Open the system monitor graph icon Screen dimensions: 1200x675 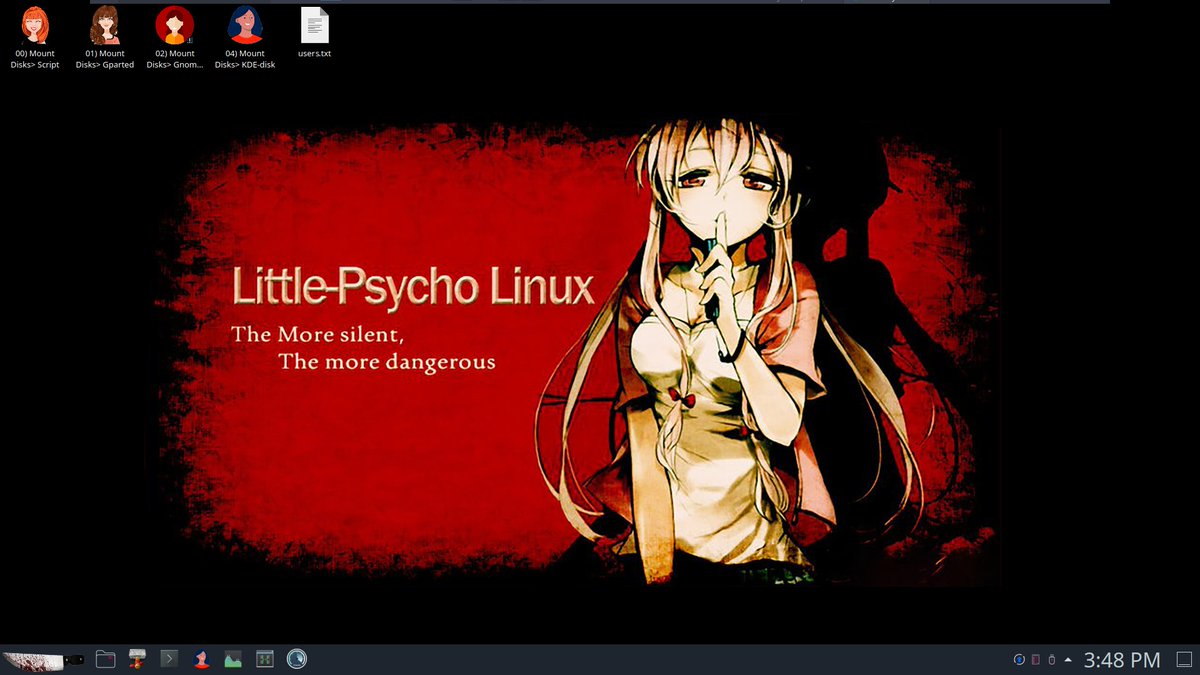pyautogui.click(x=233, y=659)
